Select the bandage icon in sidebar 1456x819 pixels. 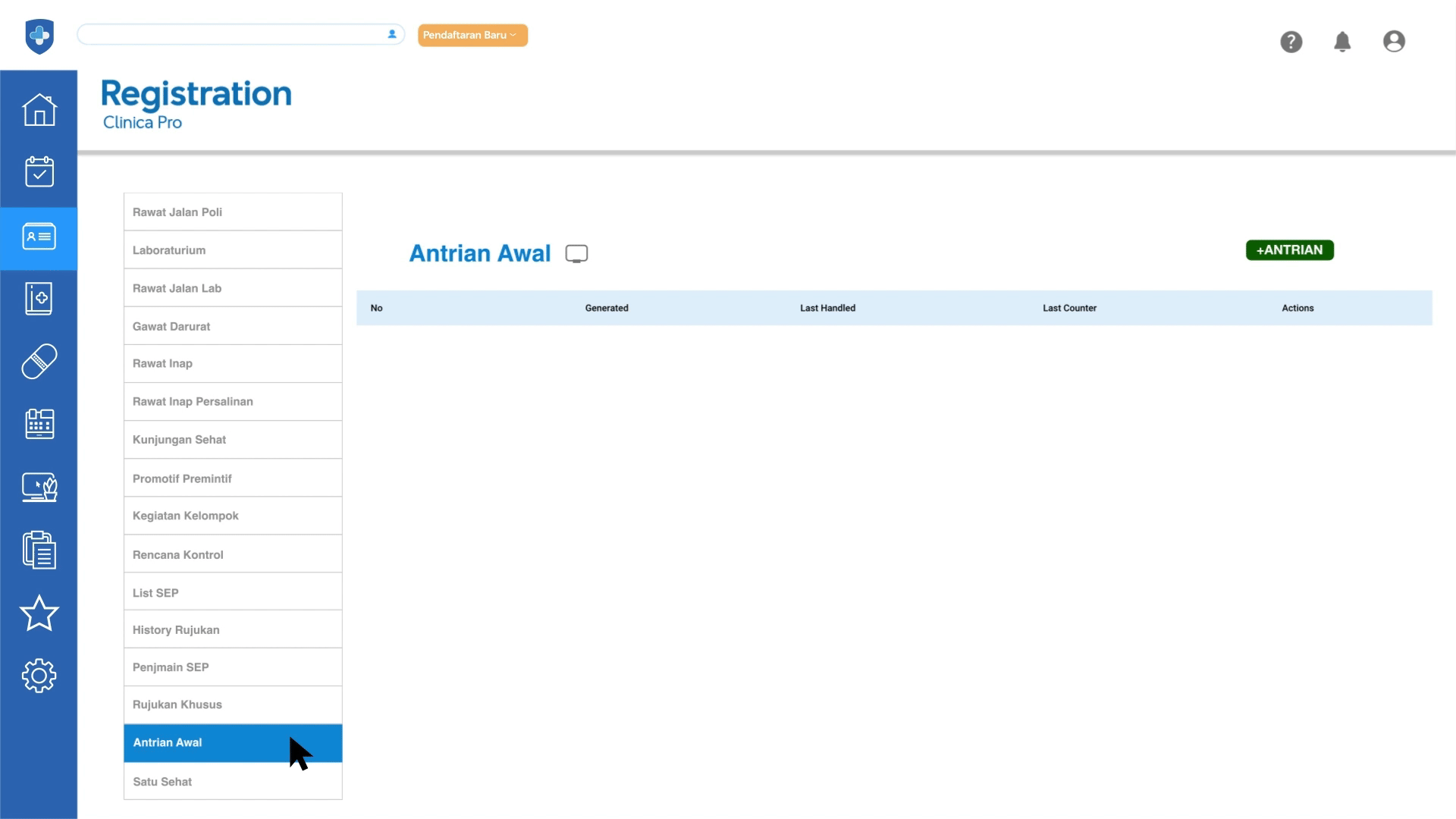(x=39, y=361)
